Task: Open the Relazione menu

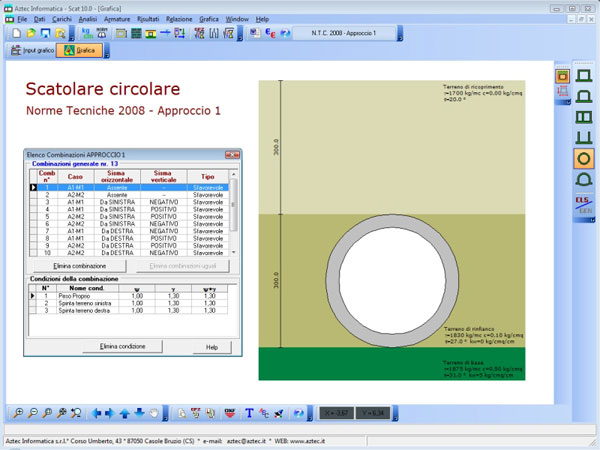Action: 179,19
